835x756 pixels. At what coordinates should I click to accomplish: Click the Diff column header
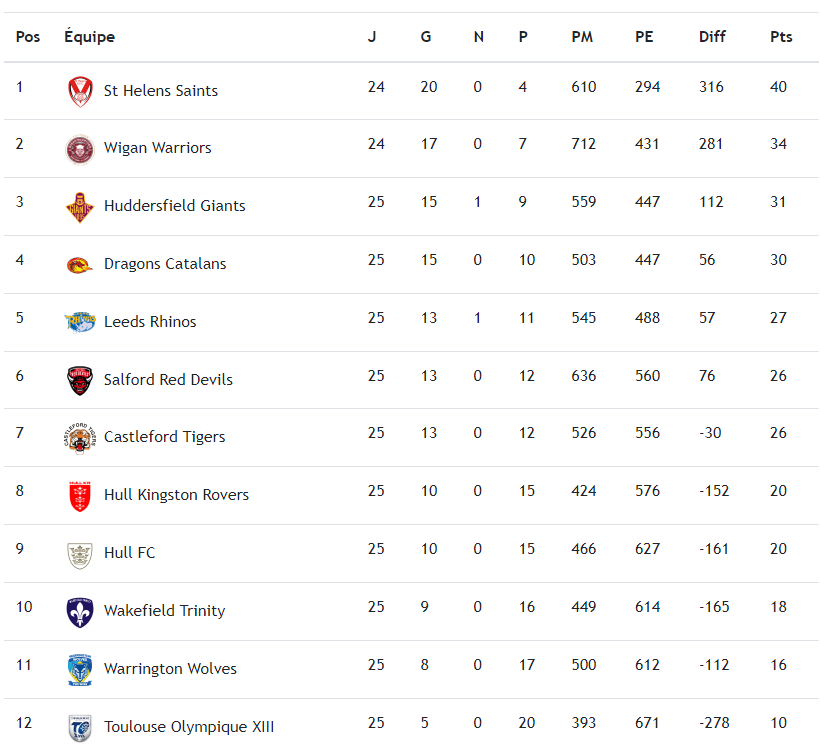click(712, 37)
